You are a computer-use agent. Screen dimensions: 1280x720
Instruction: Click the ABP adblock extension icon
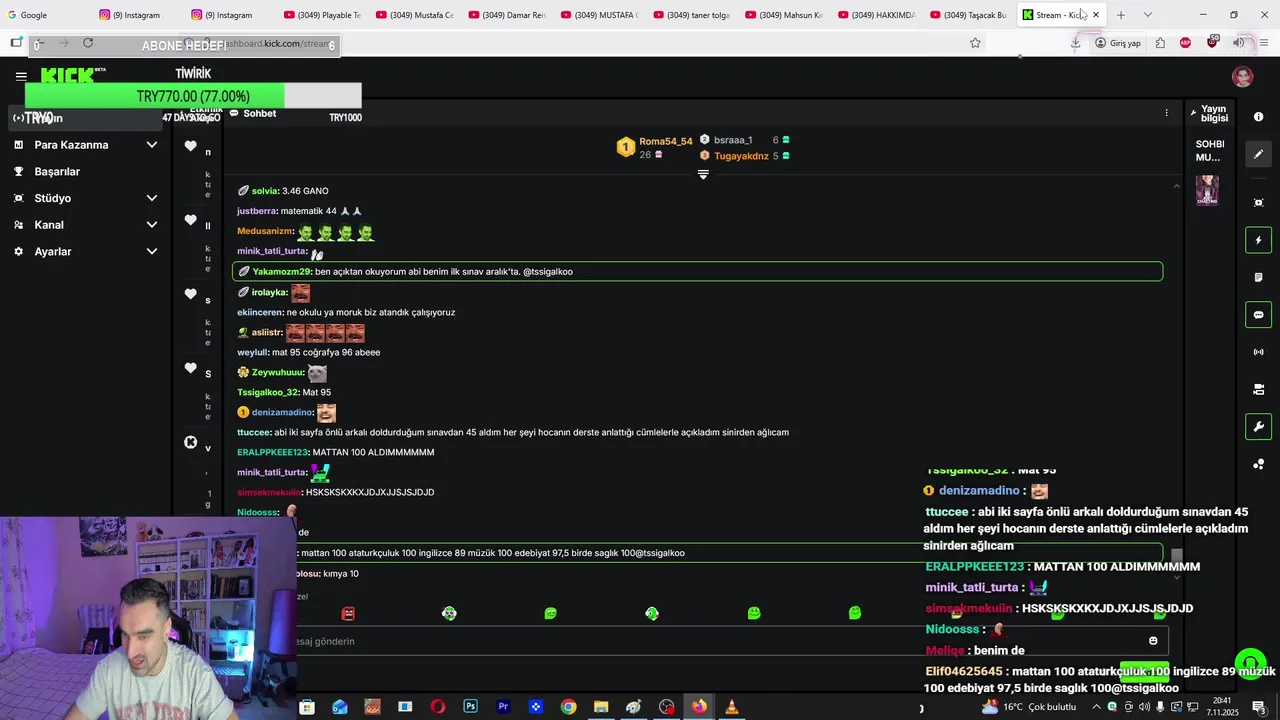(1185, 43)
